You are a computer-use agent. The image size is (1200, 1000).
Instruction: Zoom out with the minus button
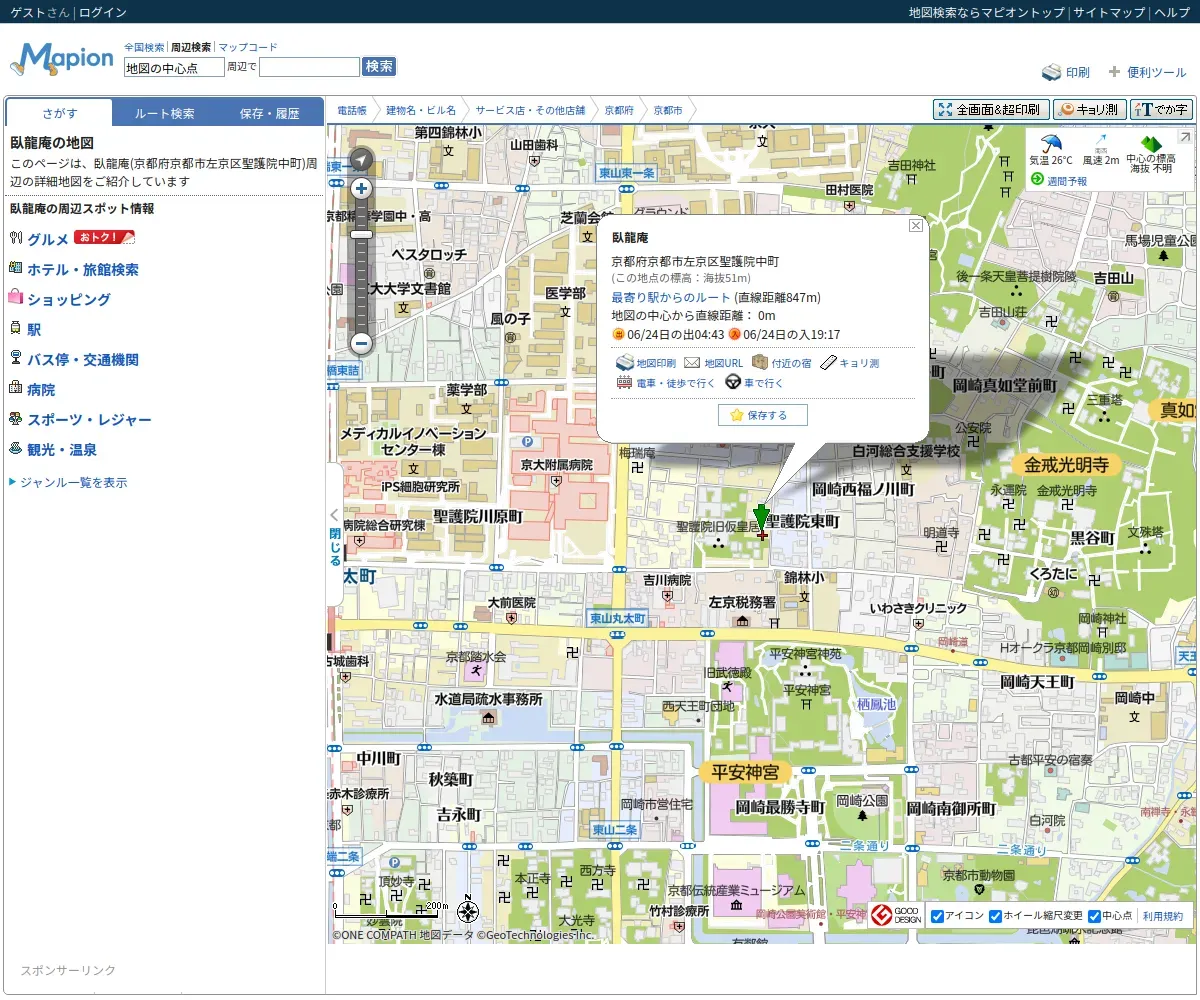[362, 343]
